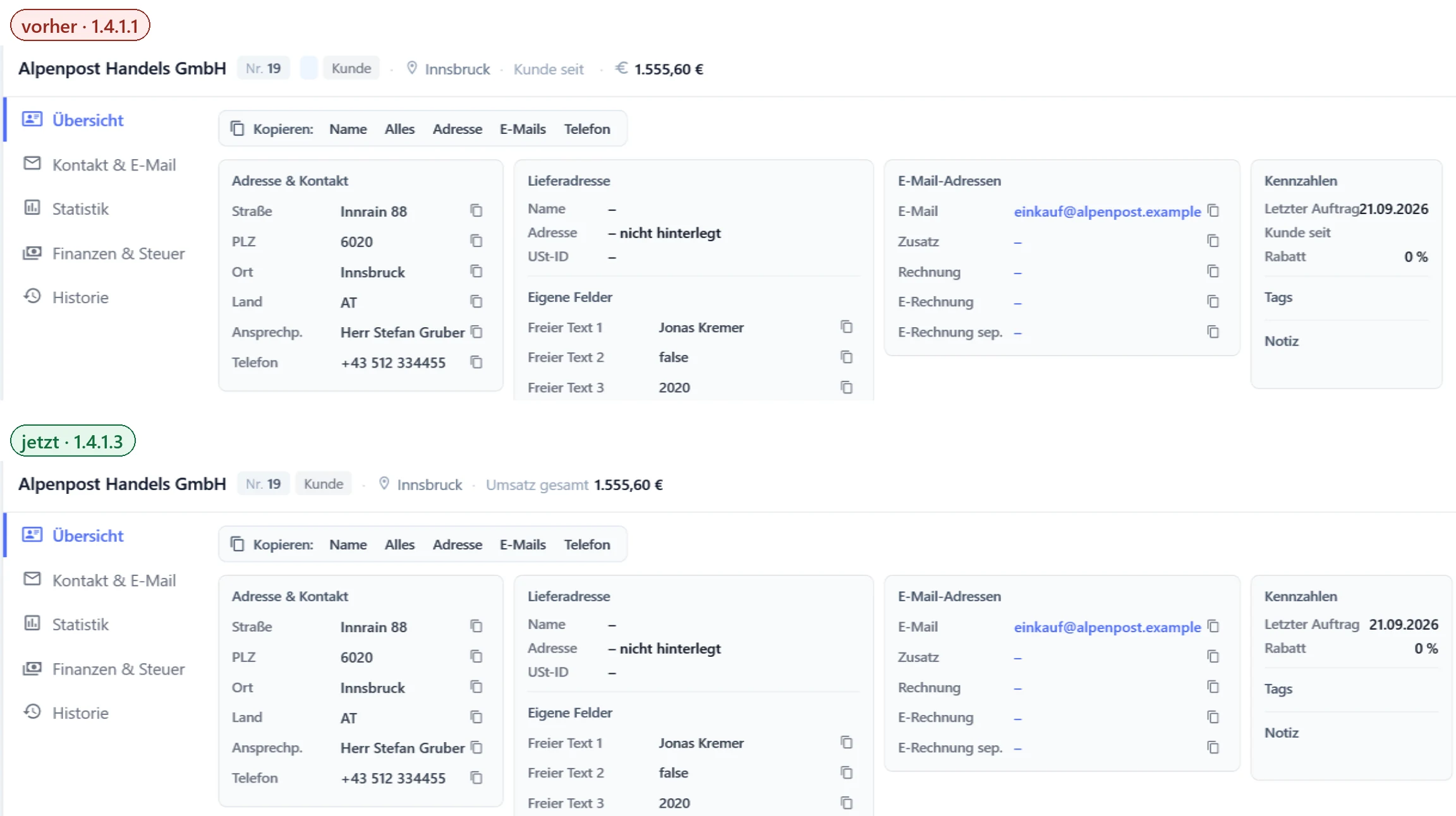The image size is (1456, 816).
Task: Copy PLZ 6020 in the jetzt panel
Action: pos(476,657)
